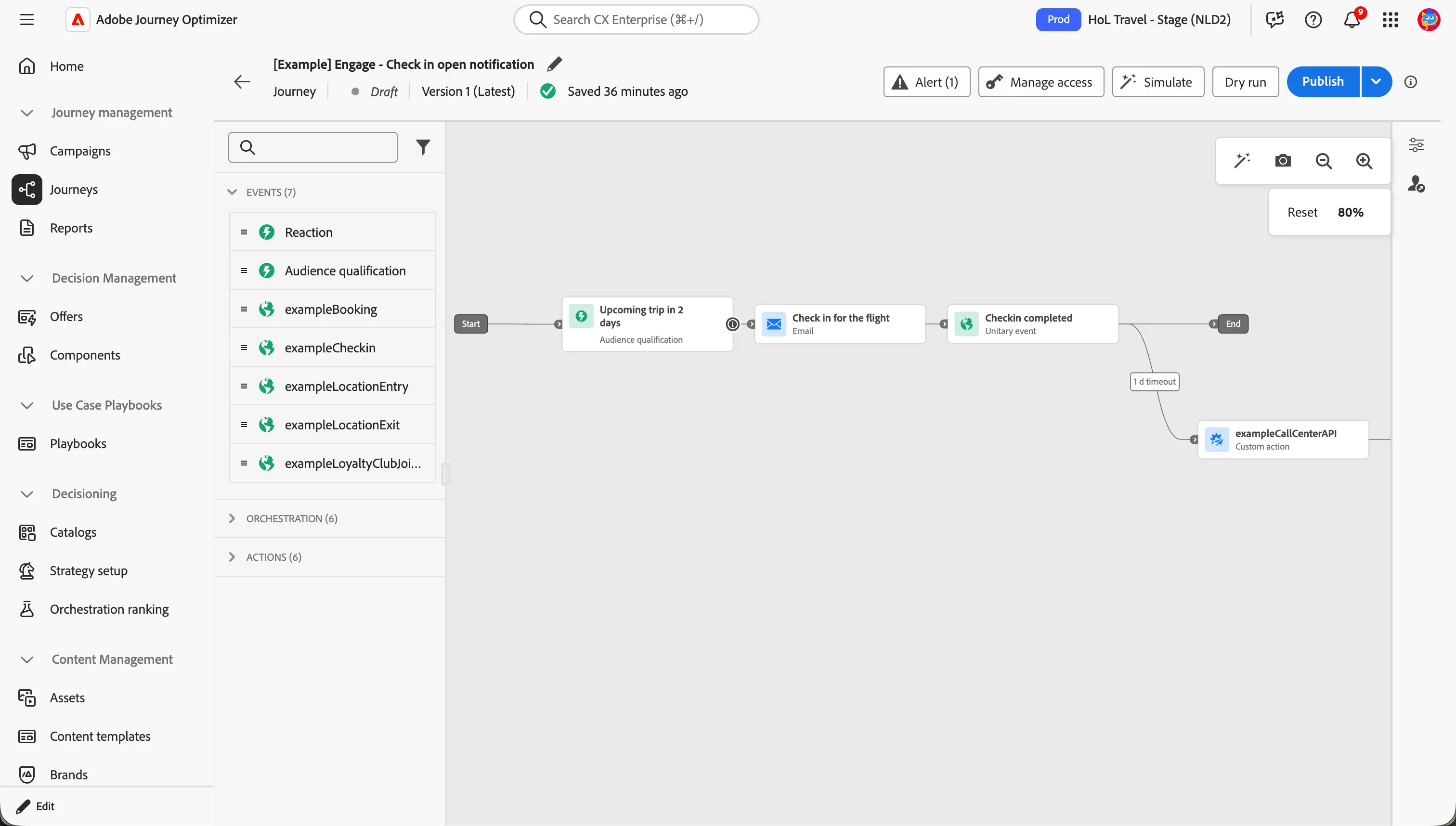Open Offers in the sidebar
This screenshot has width=1456, height=826.
click(x=66, y=317)
